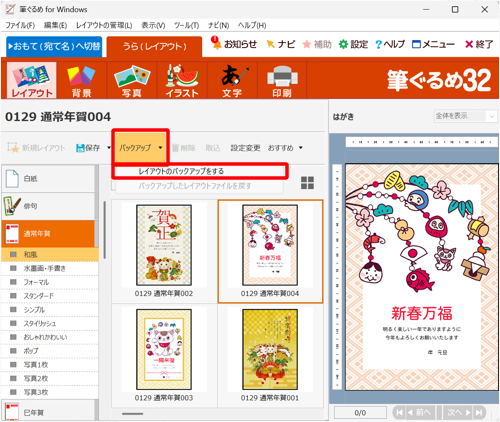Open the ファイル(F) menu

20,25
